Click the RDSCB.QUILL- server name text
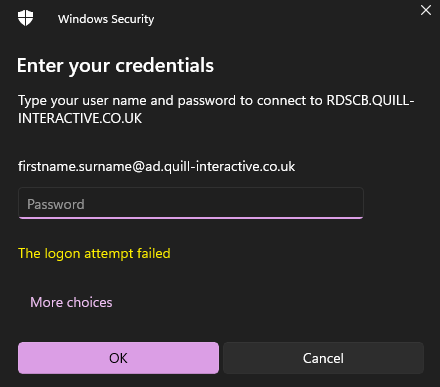The image size is (440, 387). pos(370,100)
